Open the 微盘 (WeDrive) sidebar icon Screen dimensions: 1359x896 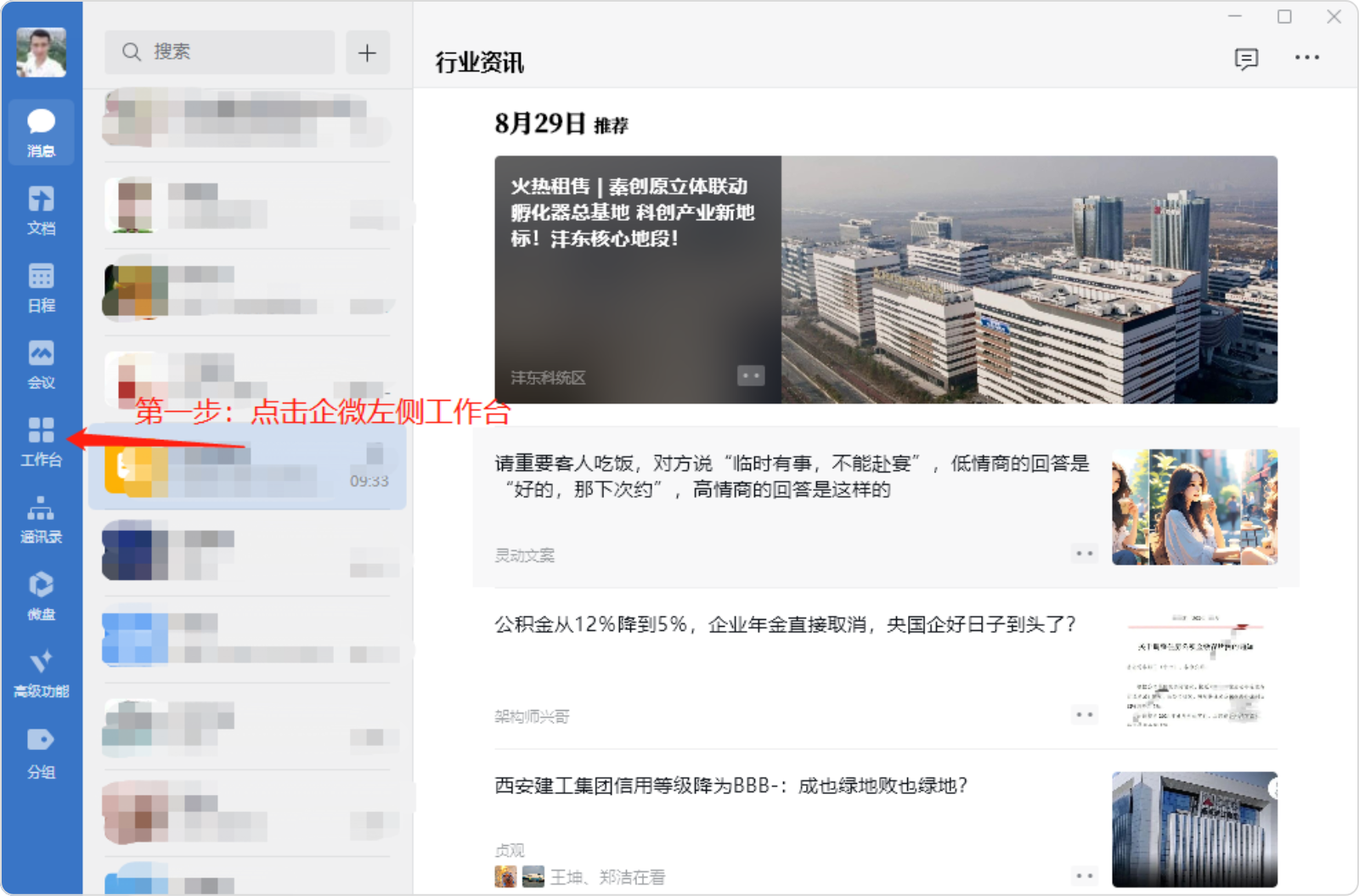point(41,595)
